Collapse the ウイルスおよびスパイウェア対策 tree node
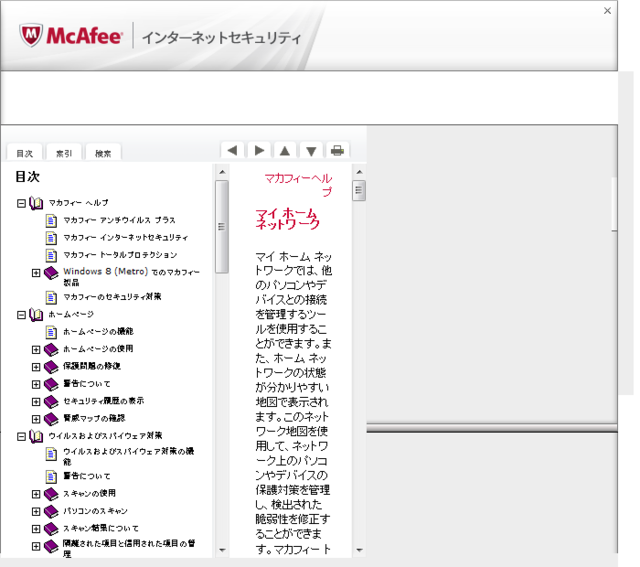 tap(21, 437)
